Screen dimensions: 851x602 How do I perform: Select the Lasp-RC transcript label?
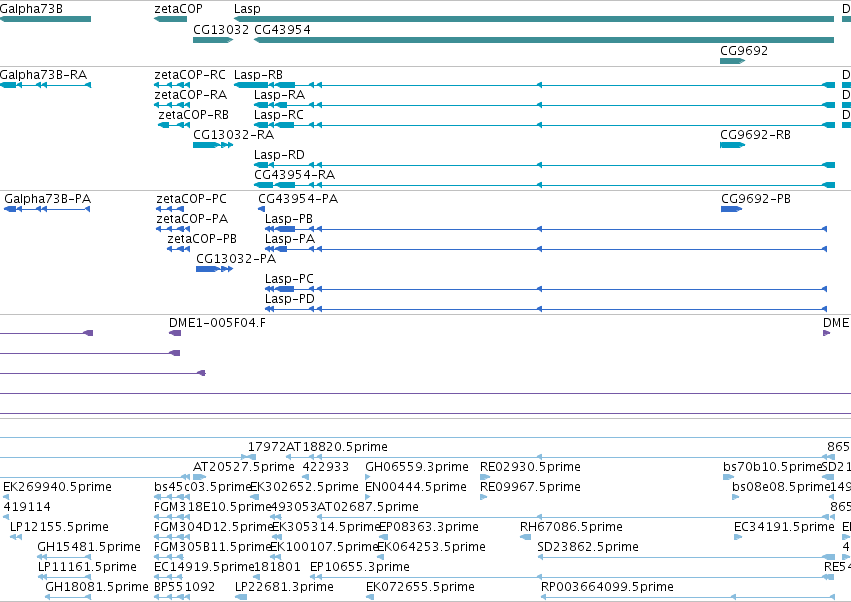[279, 115]
